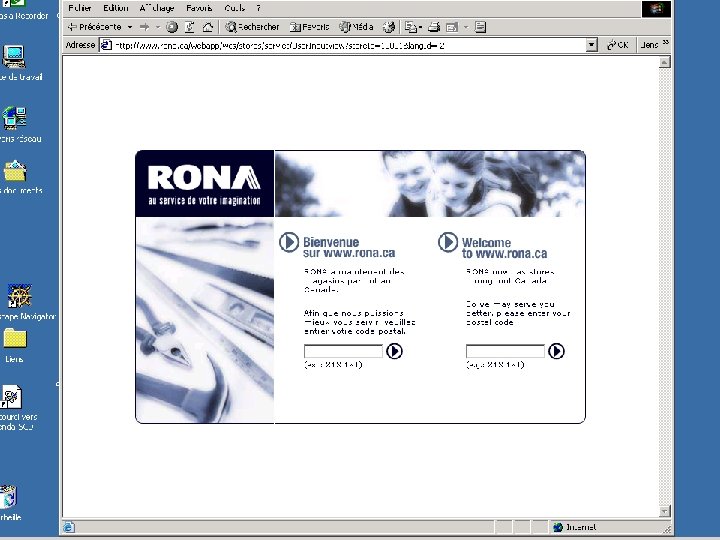720x540 pixels.
Task: Click the Internet zone status indicator
Action: point(575,527)
